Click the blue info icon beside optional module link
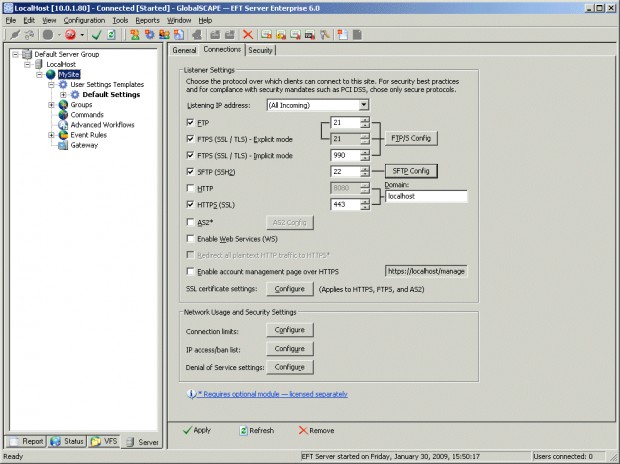 click(191, 394)
